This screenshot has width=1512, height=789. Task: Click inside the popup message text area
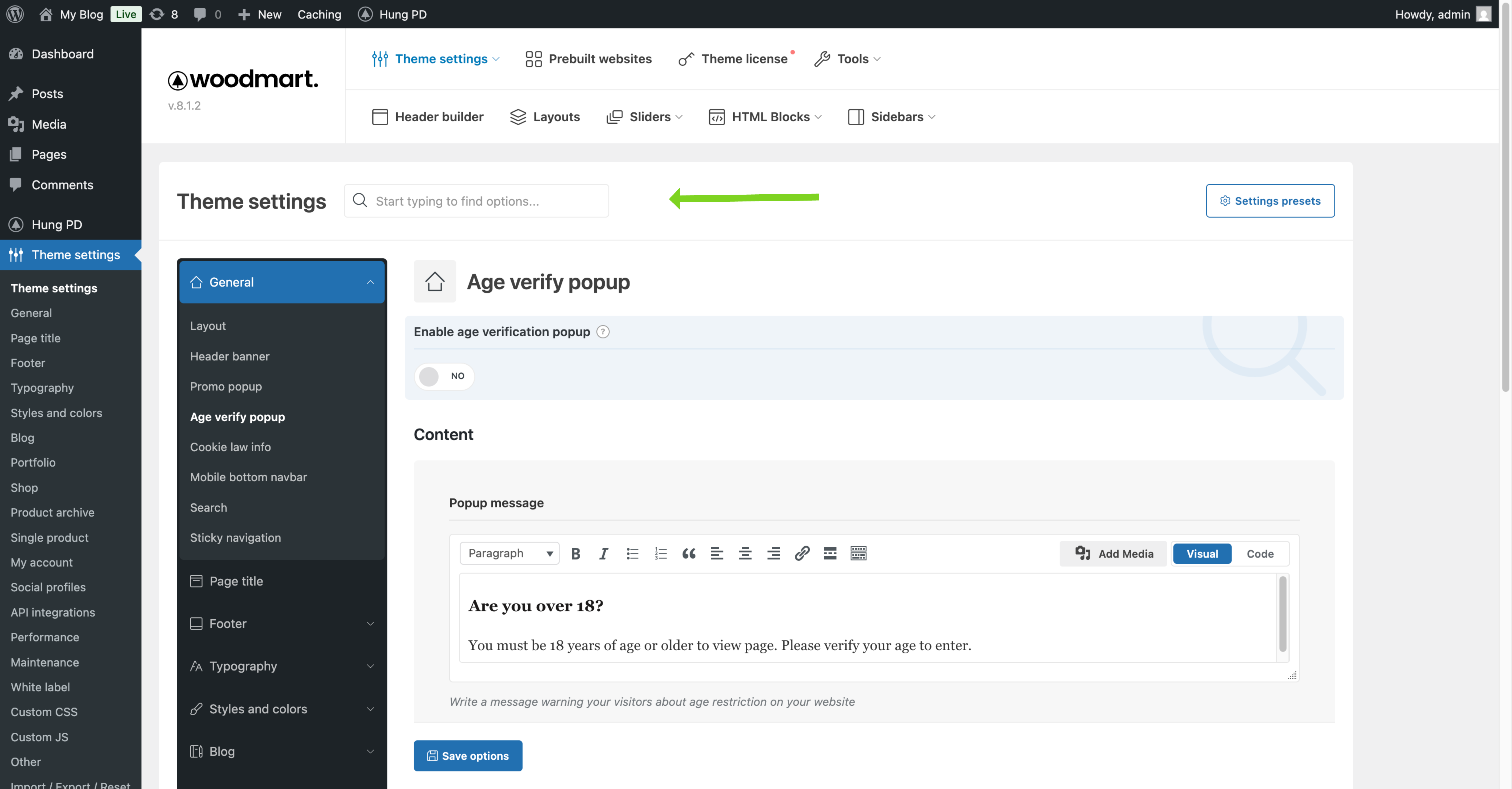coord(868,618)
